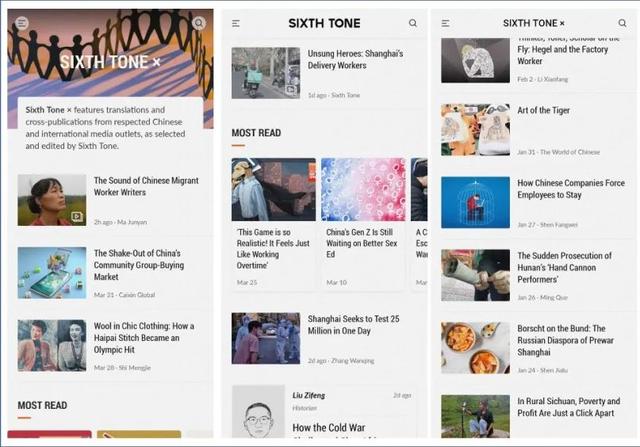This screenshot has height=447, width=640.
Task: Click SIXTH TONE logo in middle screen header
Action: [x=324, y=23]
